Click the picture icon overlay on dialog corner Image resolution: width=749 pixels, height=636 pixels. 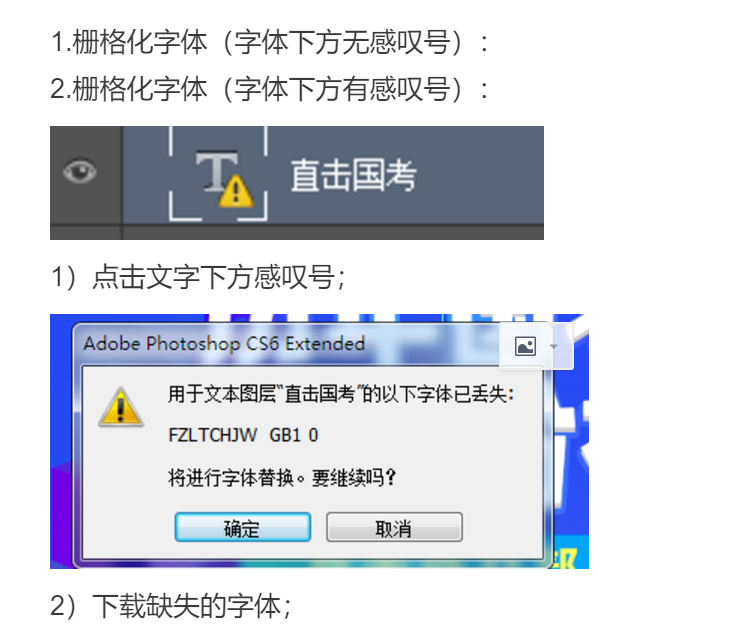(x=525, y=346)
